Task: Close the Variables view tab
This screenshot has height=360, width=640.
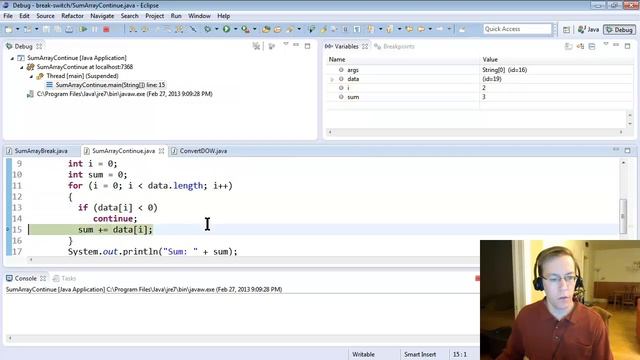Action: [x=365, y=47]
